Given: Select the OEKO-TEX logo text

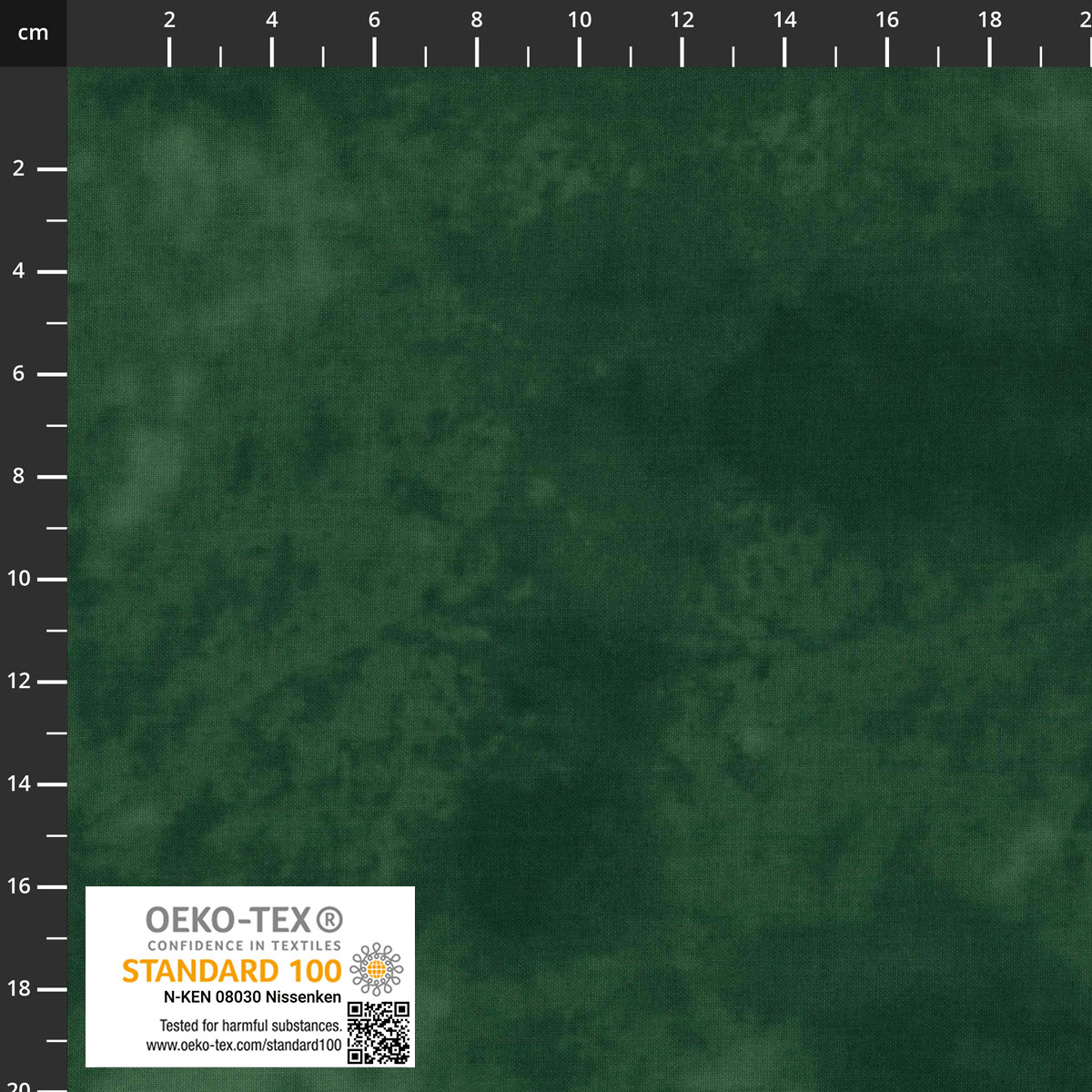Looking at the screenshot, I should click(229, 920).
